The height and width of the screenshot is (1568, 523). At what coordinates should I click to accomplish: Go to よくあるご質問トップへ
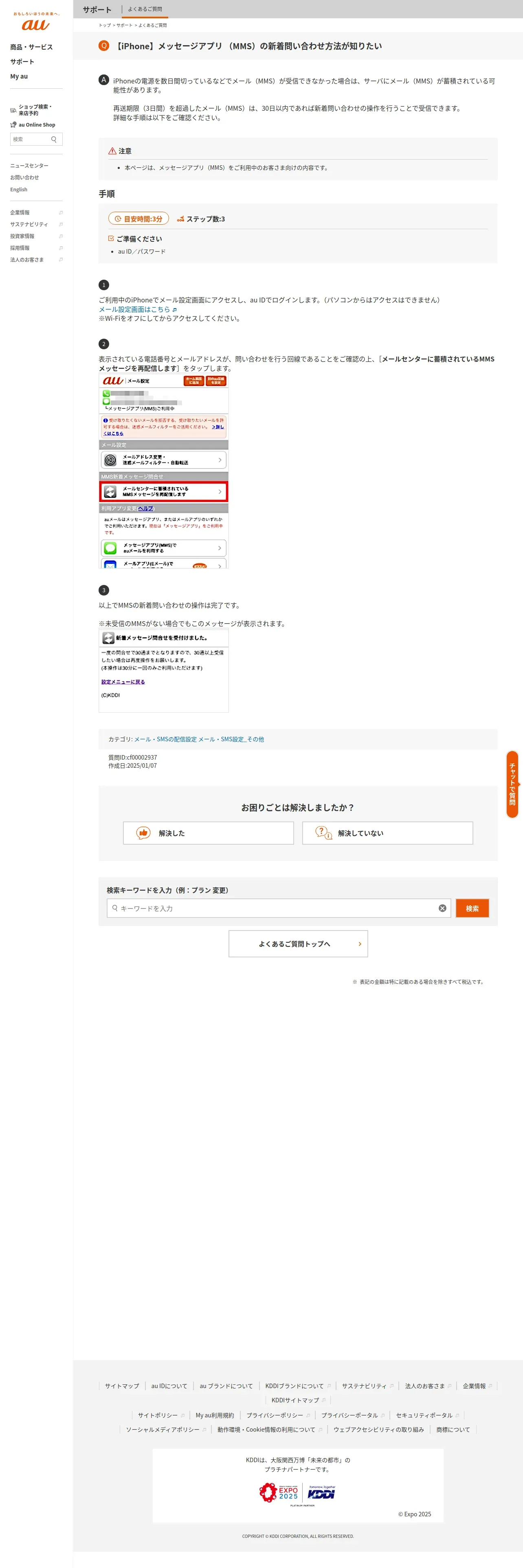tap(298, 944)
